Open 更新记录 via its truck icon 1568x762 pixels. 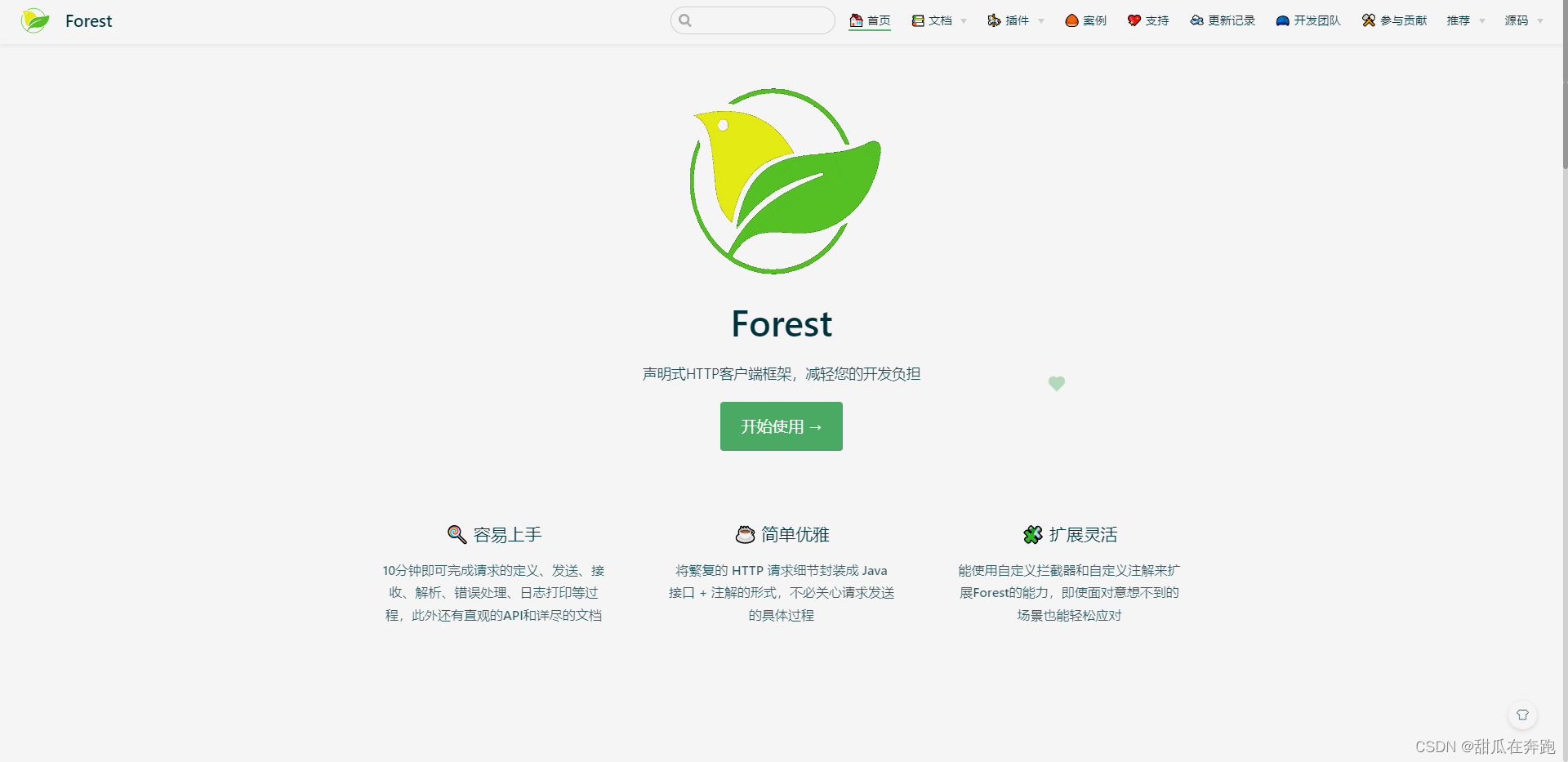(x=1196, y=20)
